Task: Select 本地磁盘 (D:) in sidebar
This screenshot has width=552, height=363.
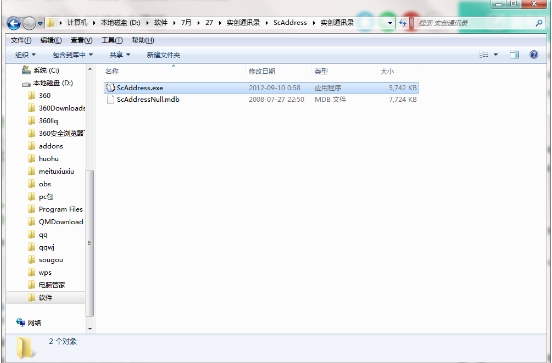Action: [53, 83]
